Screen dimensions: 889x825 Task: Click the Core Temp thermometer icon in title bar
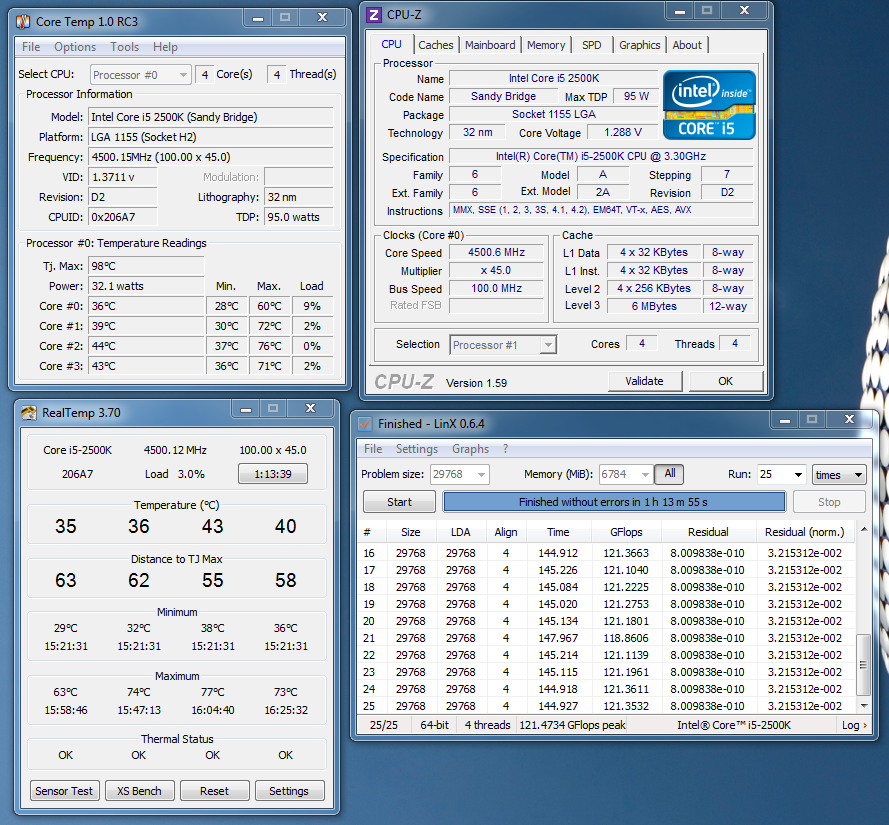point(24,20)
